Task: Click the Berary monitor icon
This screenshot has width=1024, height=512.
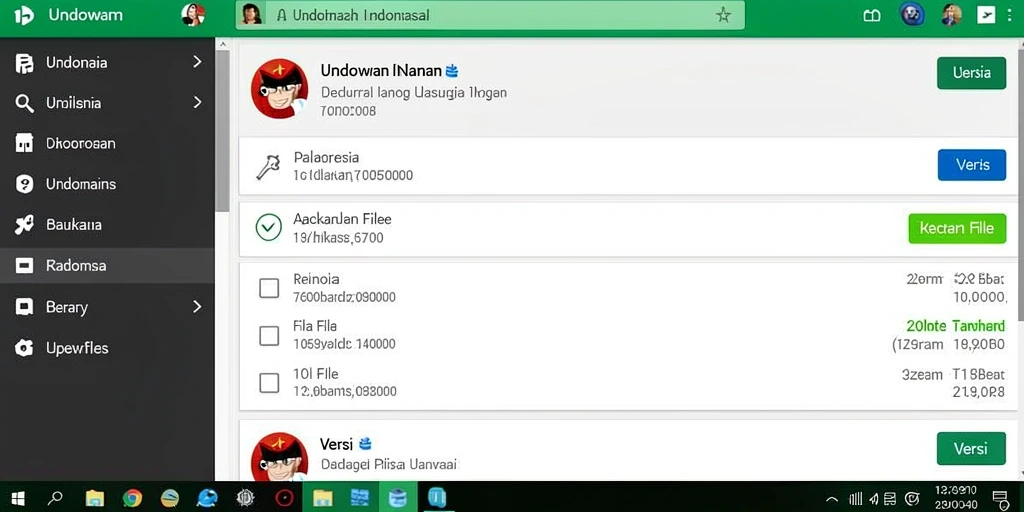Action: point(24,306)
